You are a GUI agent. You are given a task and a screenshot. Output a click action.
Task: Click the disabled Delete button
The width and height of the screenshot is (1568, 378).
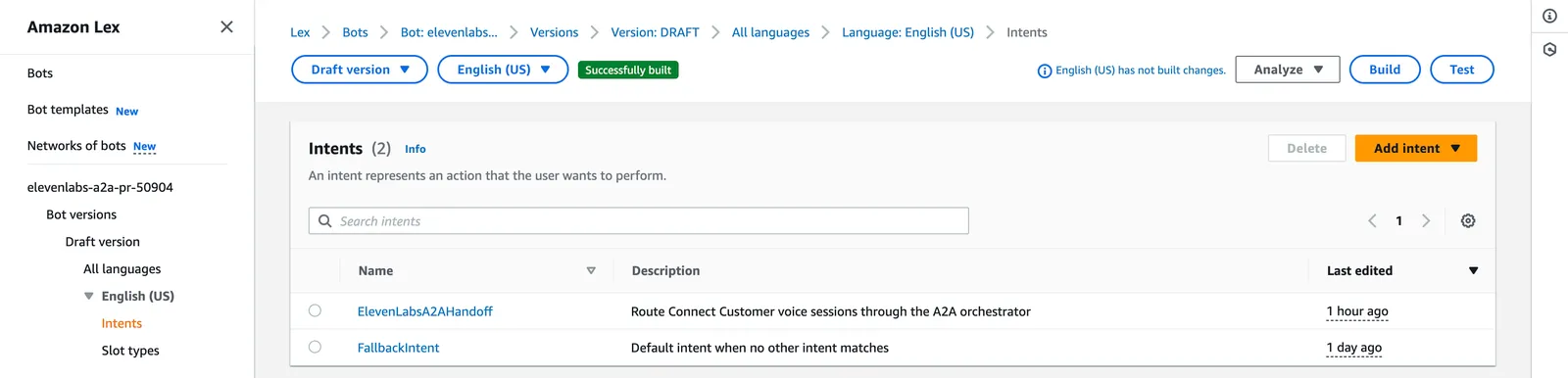tap(1306, 148)
